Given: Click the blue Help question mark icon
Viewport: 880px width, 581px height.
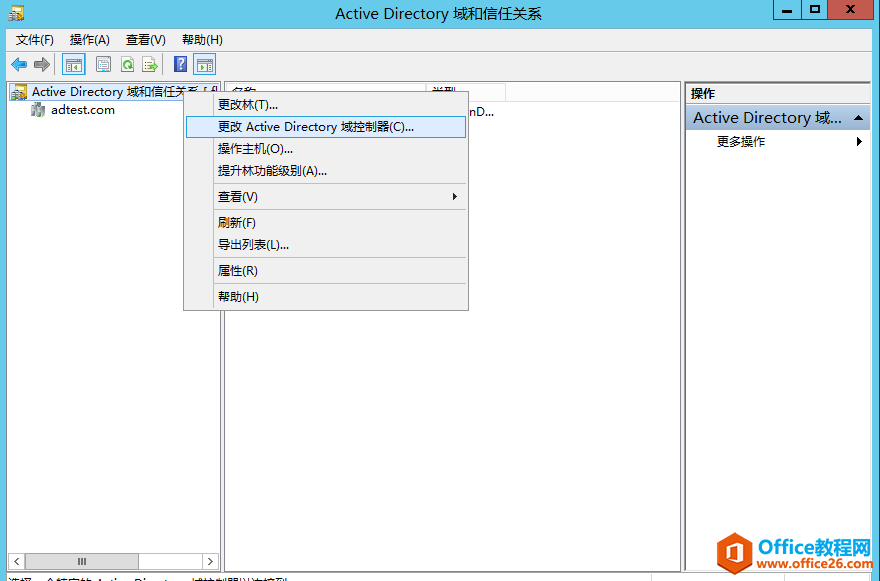Looking at the screenshot, I should [x=180, y=65].
